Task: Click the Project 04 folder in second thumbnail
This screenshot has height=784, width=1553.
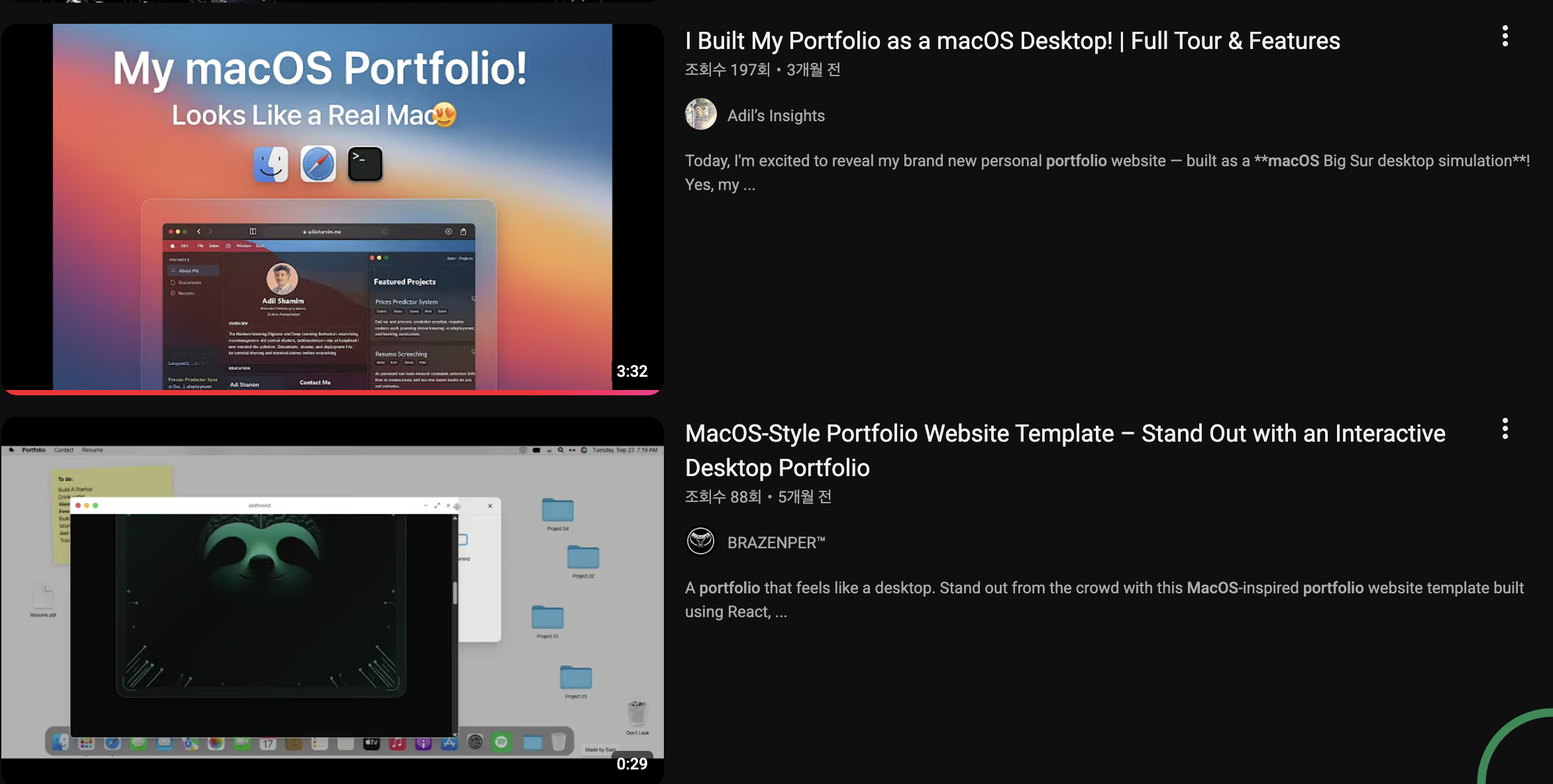Action: [557, 511]
